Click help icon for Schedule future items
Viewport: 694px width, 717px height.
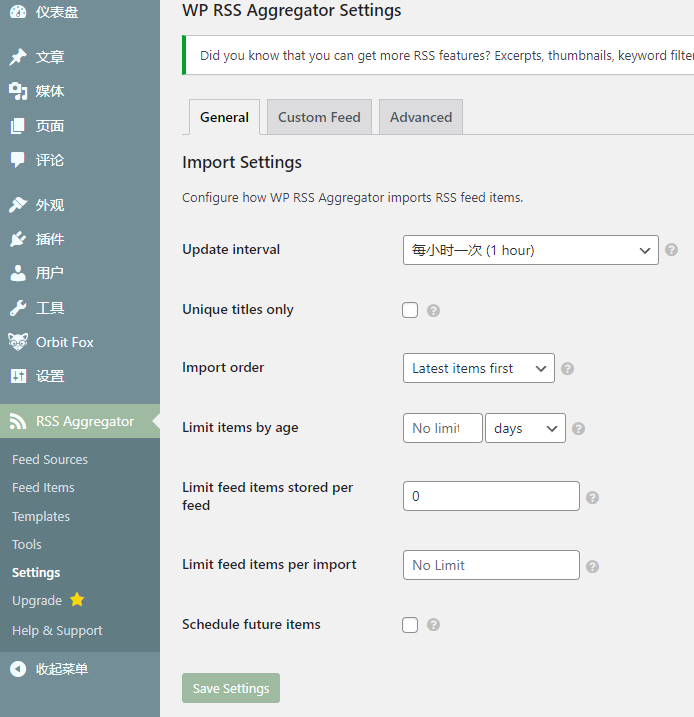(x=433, y=625)
